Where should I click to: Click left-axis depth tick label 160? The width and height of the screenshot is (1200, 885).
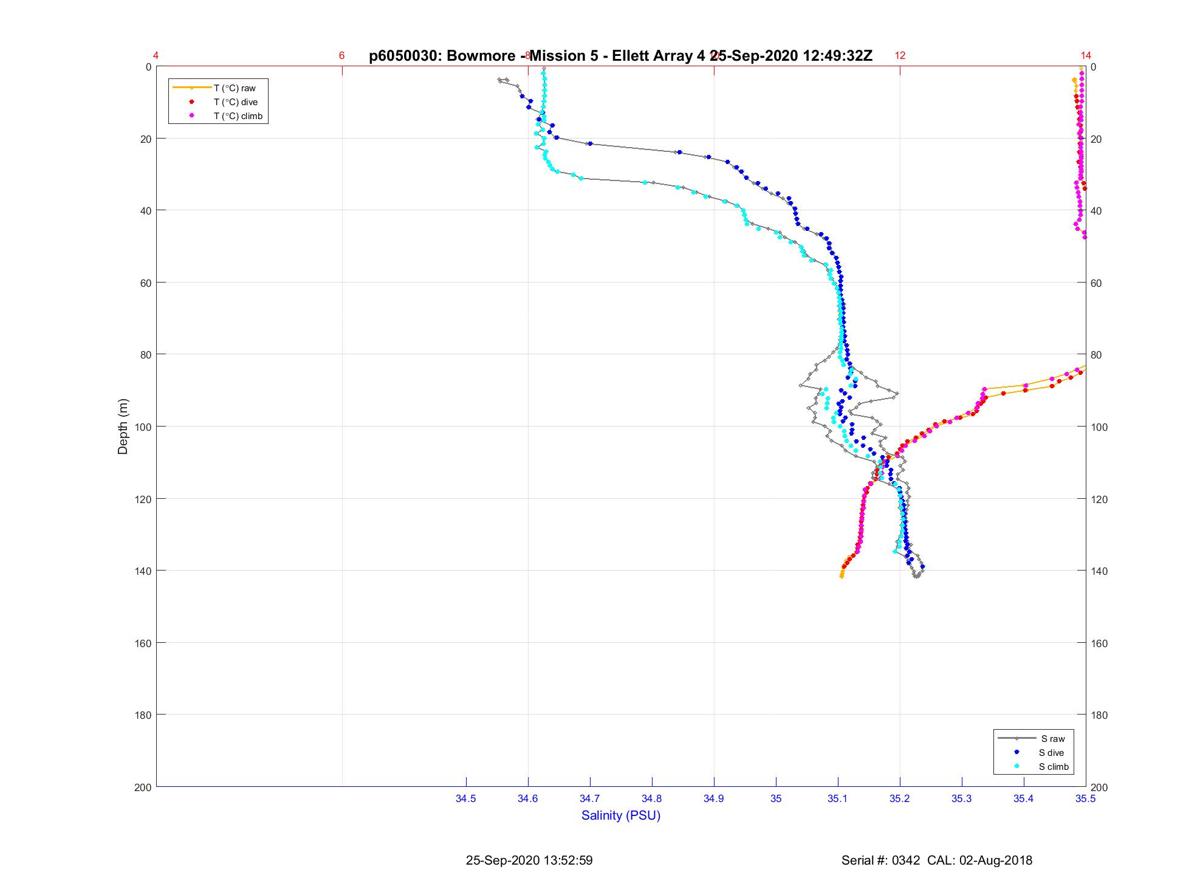143,643
